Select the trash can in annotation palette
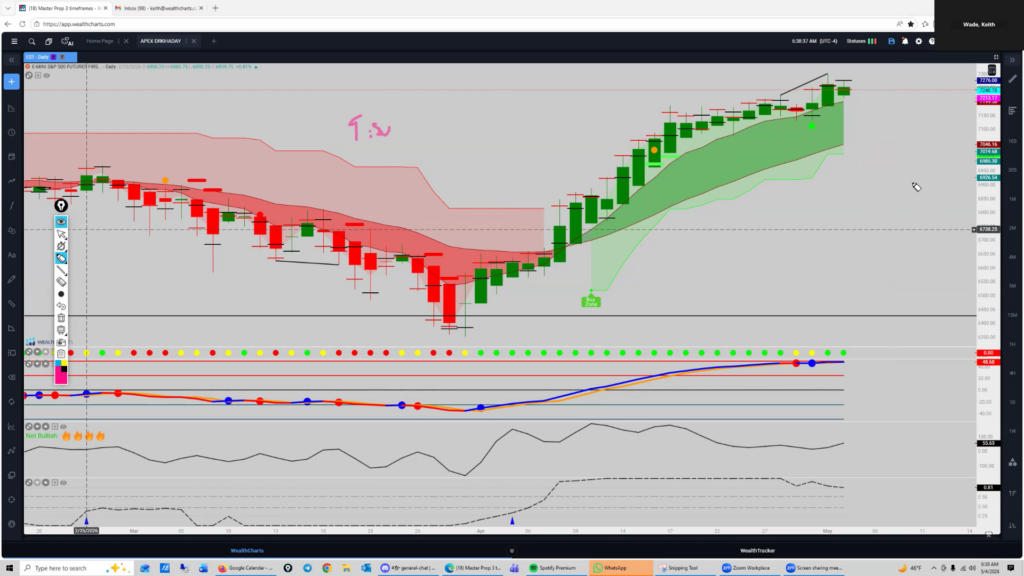 (61, 318)
